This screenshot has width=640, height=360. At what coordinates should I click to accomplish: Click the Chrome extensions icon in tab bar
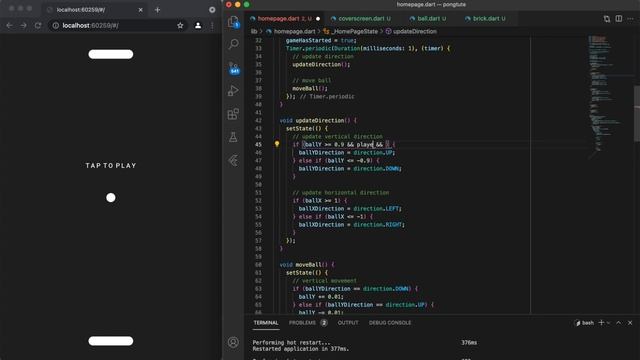tap(212, 10)
